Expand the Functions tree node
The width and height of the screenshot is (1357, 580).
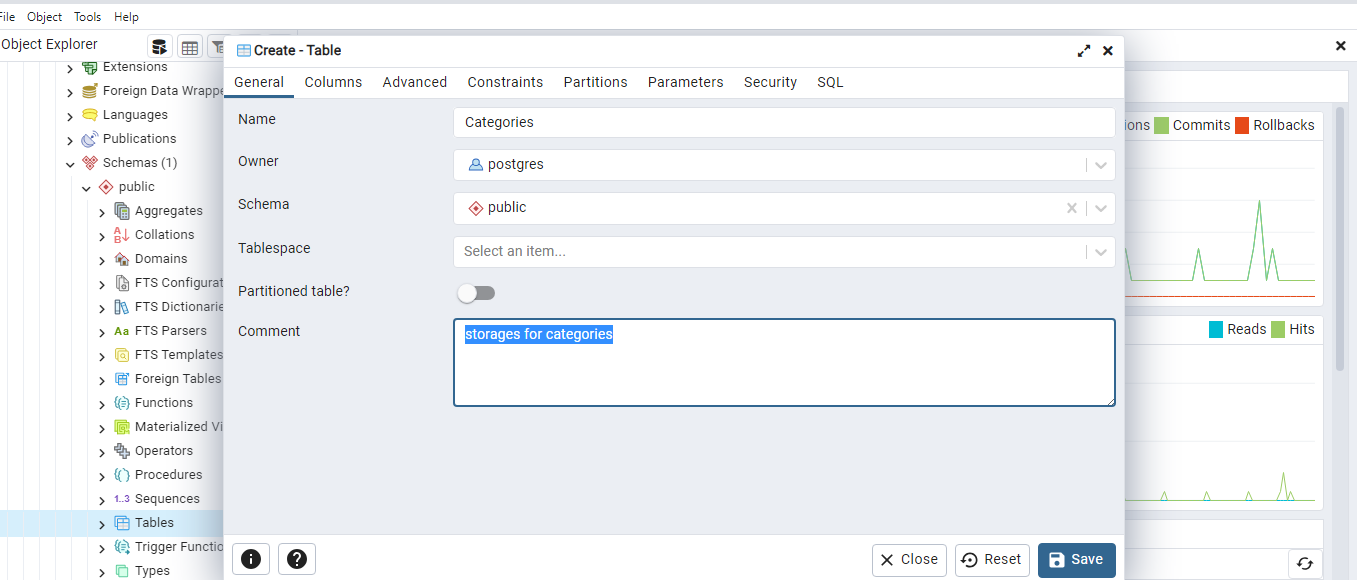pos(102,404)
